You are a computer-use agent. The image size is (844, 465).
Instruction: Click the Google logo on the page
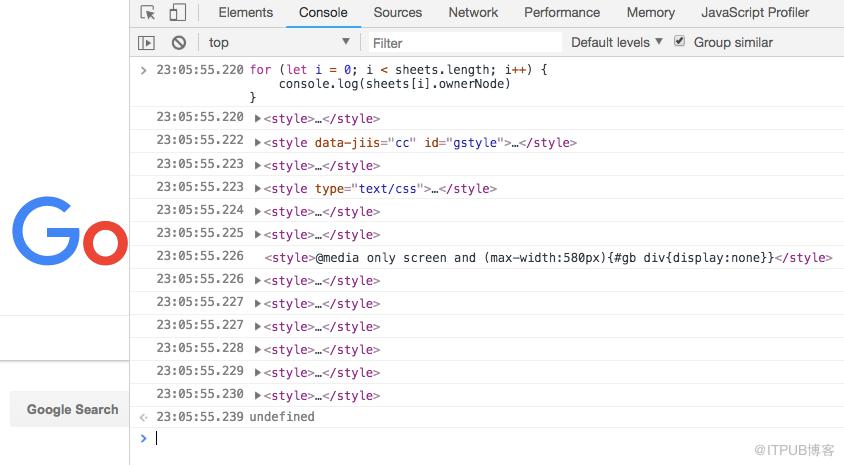(x=71, y=230)
